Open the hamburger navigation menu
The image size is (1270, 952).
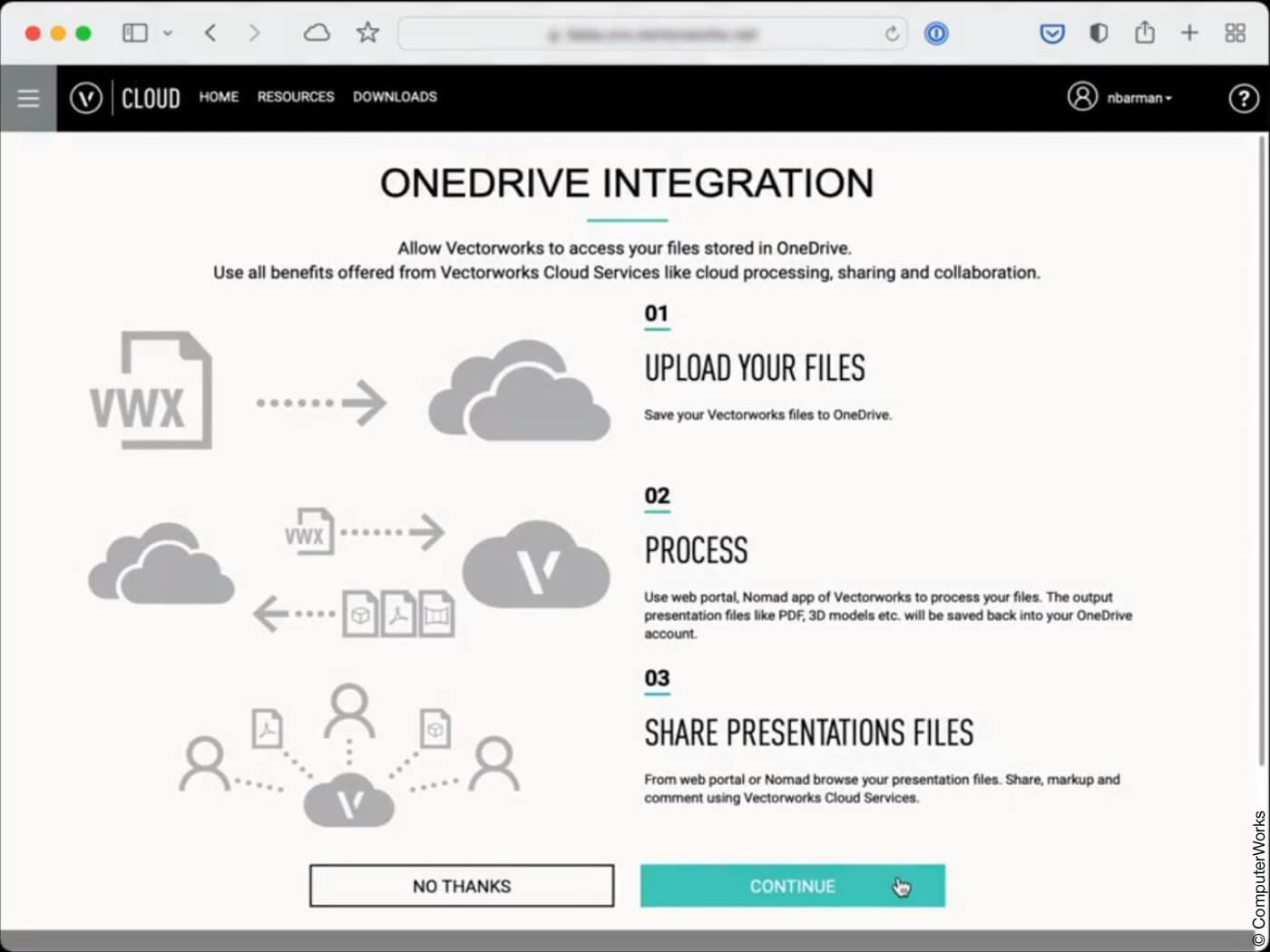(28, 98)
